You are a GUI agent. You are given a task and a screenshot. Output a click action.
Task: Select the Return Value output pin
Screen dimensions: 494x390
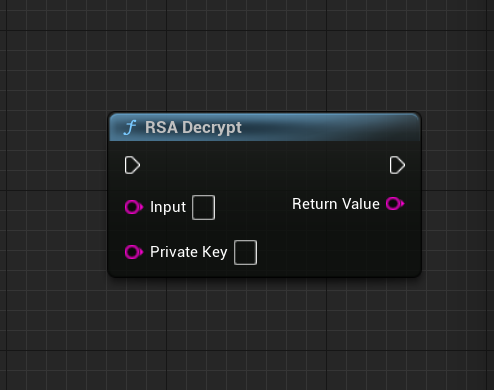click(395, 204)
